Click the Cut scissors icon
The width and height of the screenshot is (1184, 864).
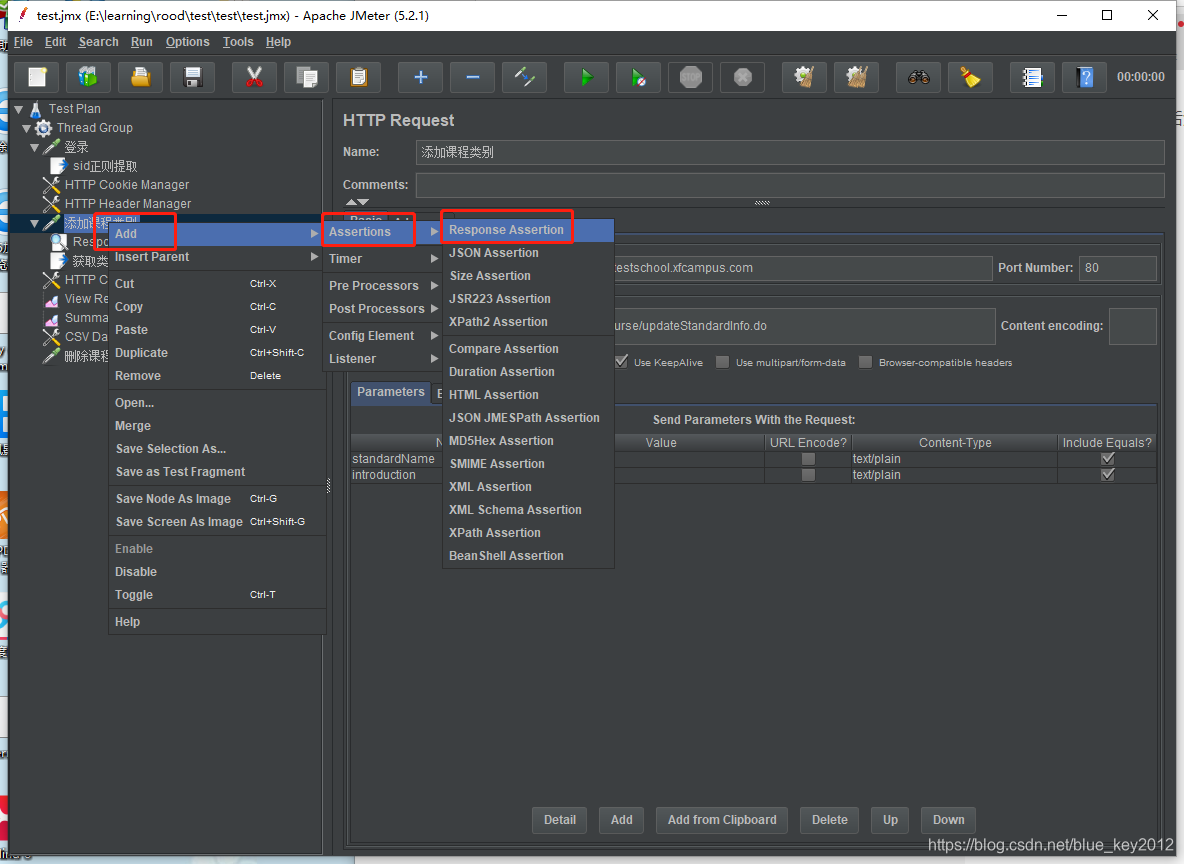pyautogui.click(x=254, y=77)
